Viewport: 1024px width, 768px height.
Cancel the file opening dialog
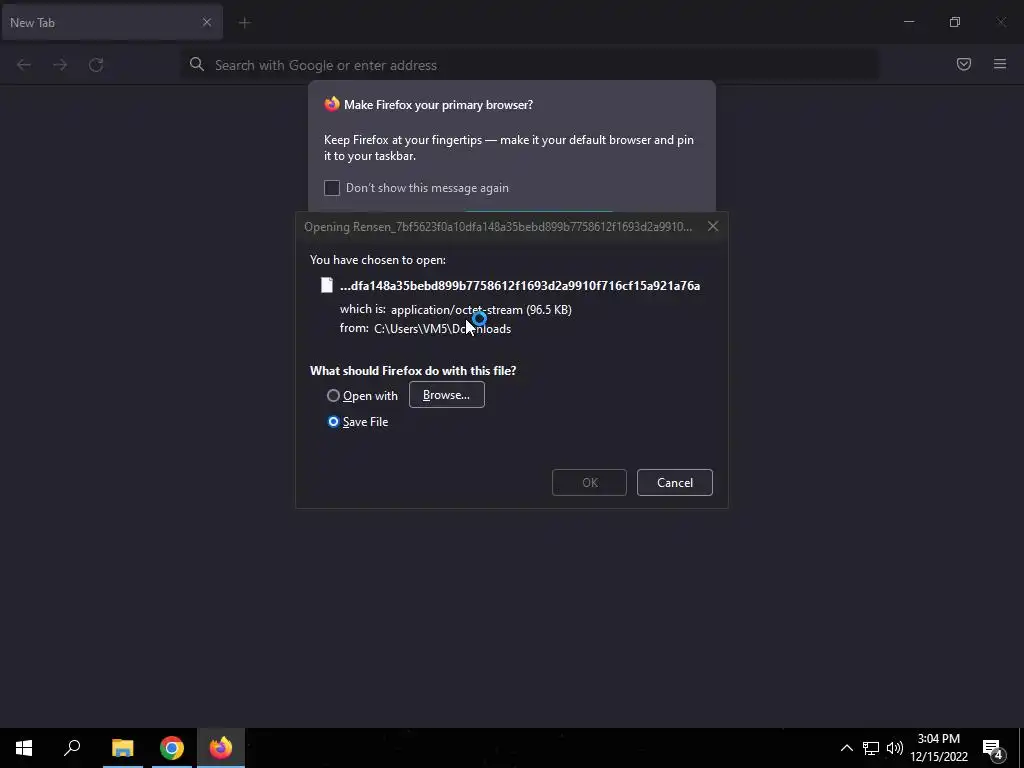point(675,483)
